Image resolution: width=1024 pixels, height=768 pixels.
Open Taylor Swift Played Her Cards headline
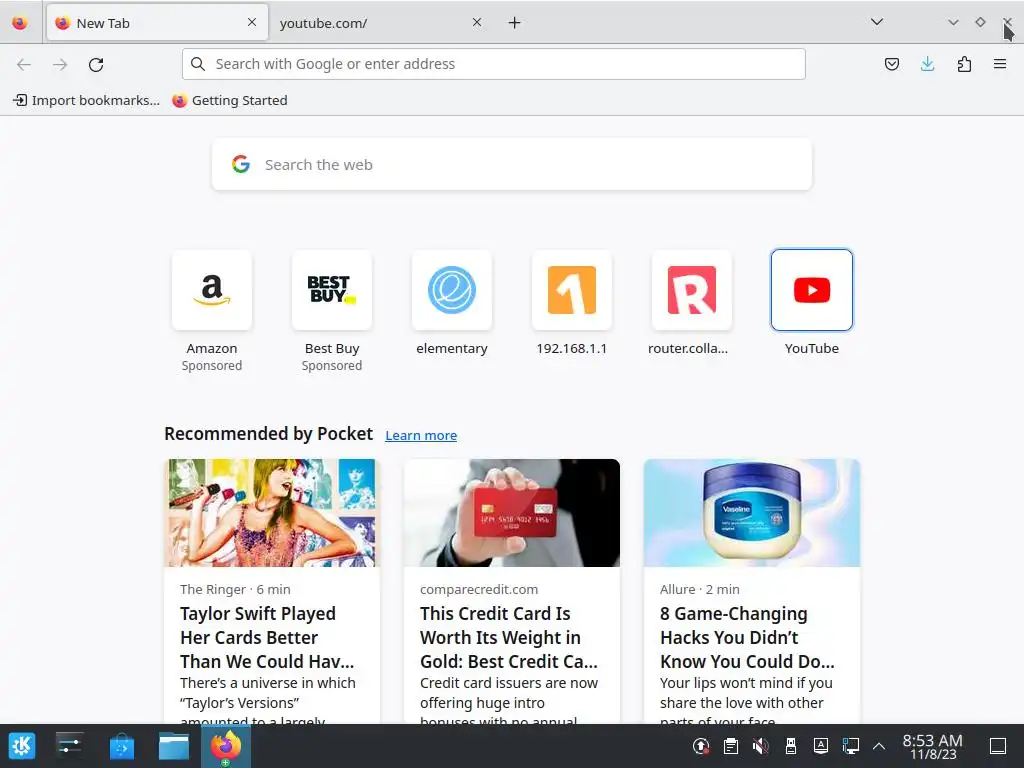point(267,637)
